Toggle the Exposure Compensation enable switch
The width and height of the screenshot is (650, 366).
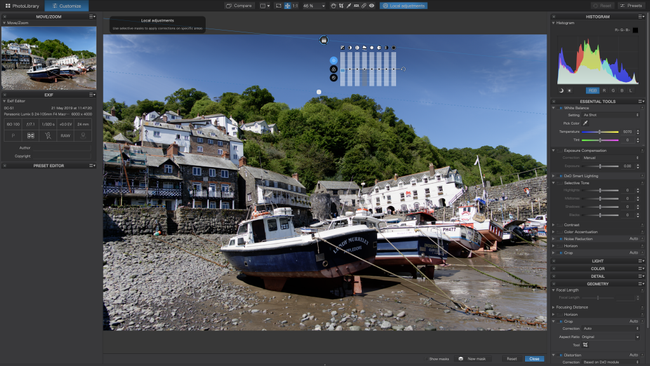561,150
